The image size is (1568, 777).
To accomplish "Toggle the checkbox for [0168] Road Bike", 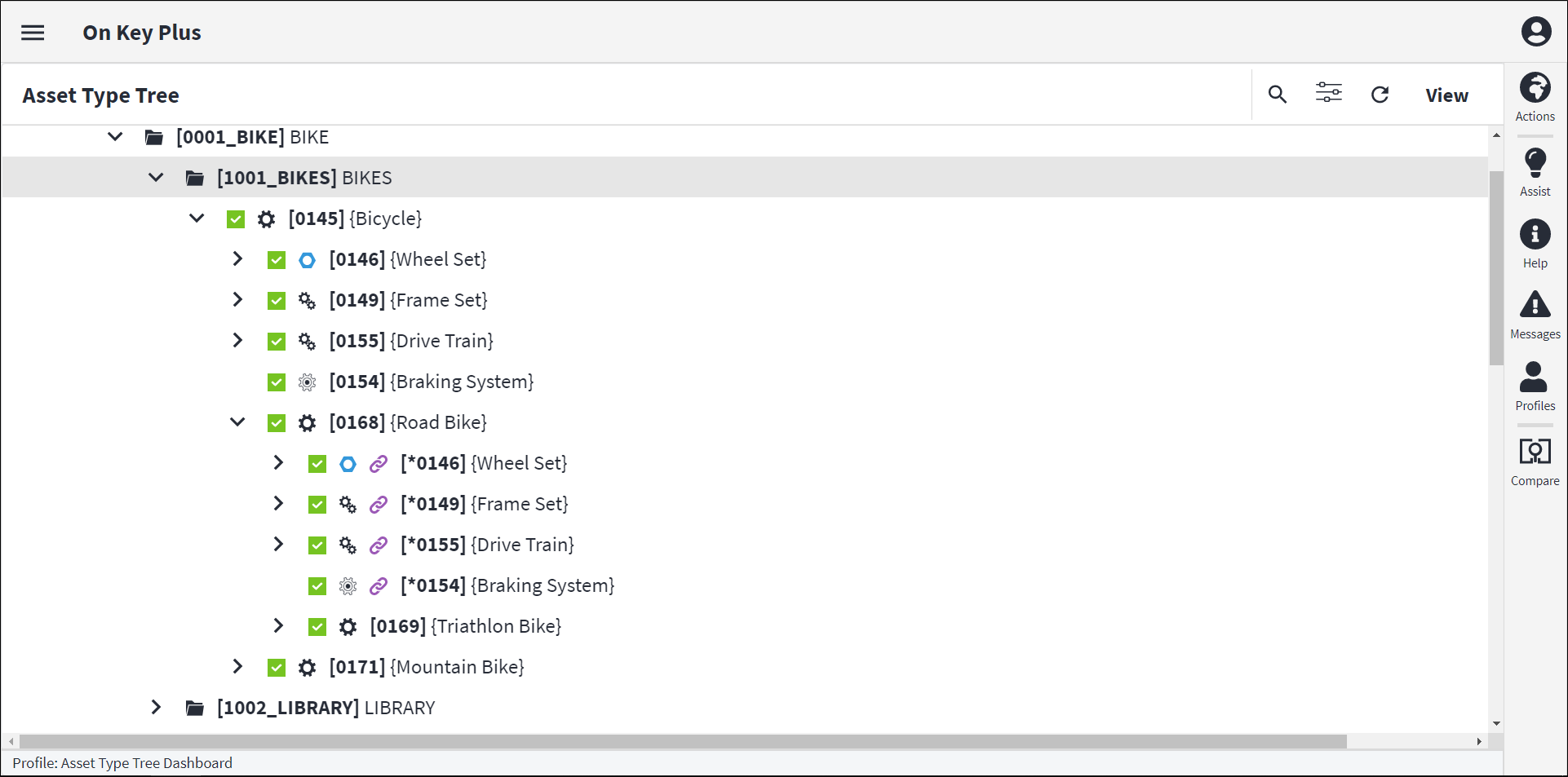I will click(277, 423).
